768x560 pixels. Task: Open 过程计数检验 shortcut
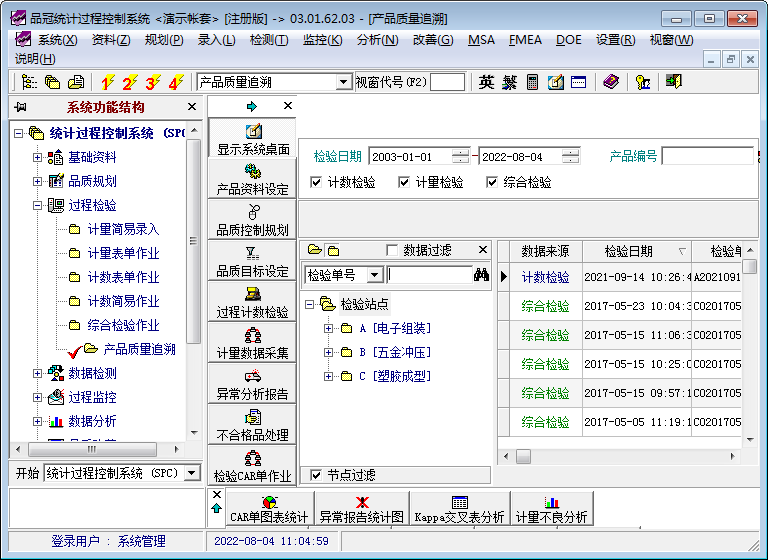pyautogui.click(x=253, y=301)
